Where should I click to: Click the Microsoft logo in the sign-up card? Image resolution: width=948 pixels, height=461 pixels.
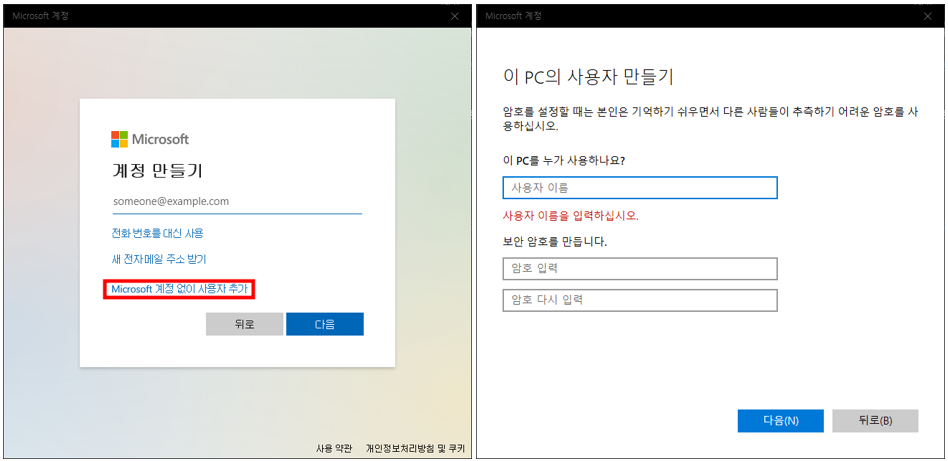[x=150, y=139]
